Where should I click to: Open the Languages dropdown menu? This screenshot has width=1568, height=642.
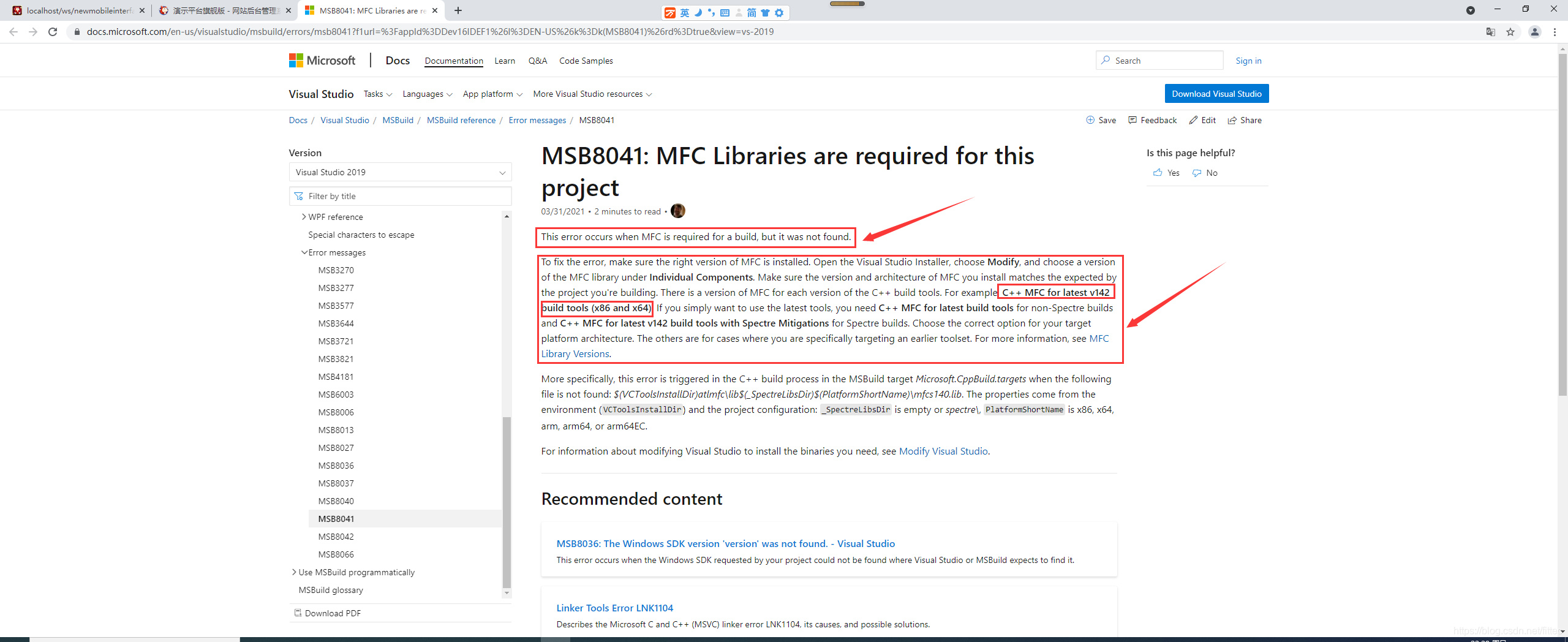tap(427, 94)
